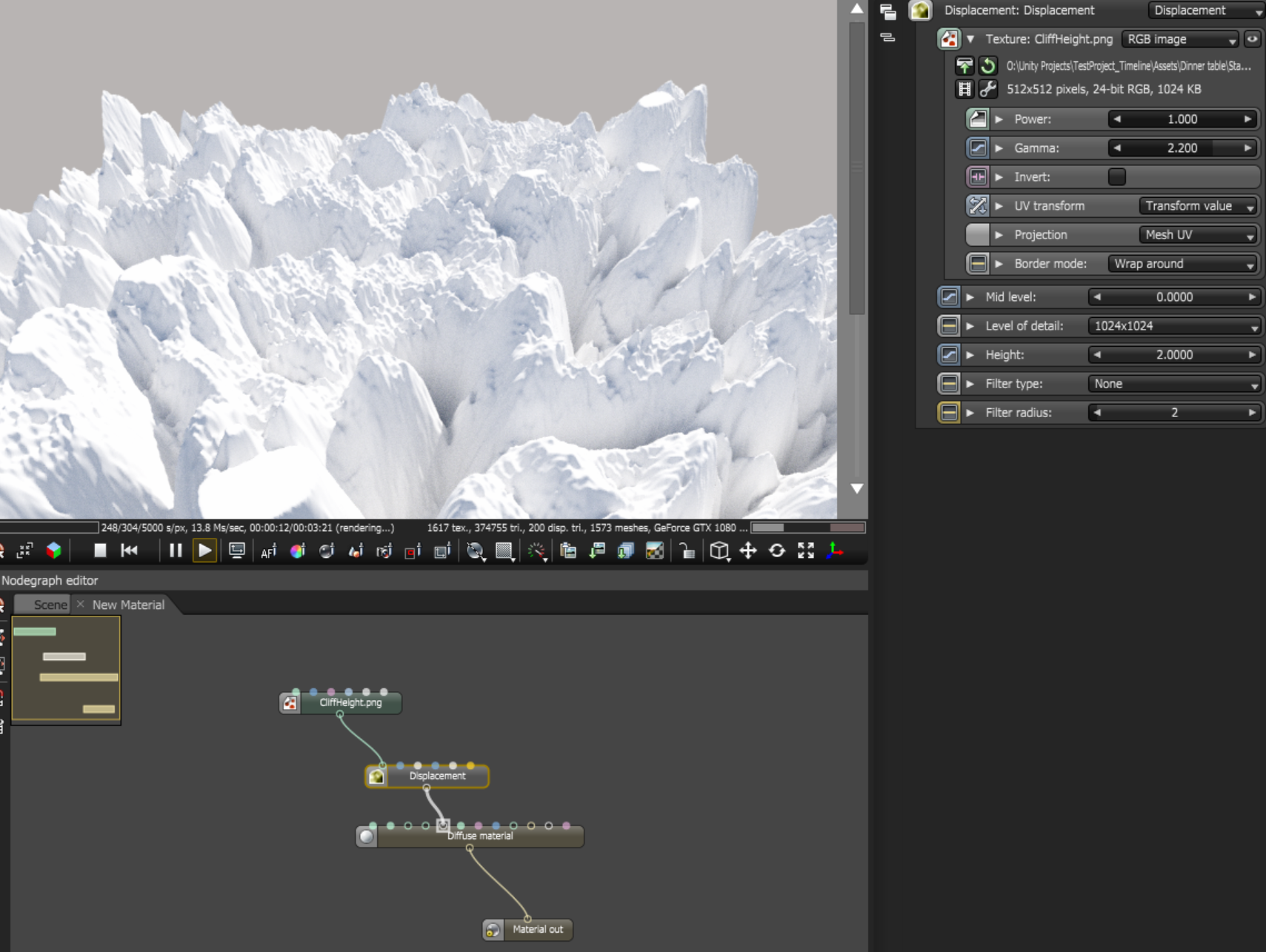Reload the CliffHeight texture with green arrow

(987, 66)
